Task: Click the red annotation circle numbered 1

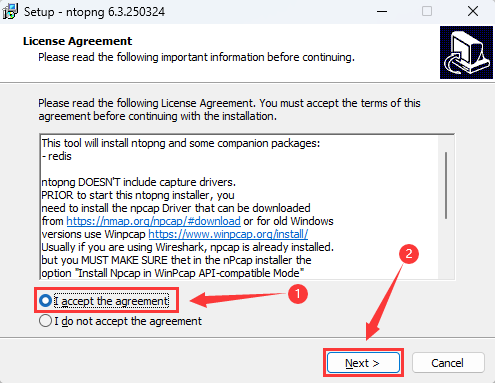Action: click(298, 294)
